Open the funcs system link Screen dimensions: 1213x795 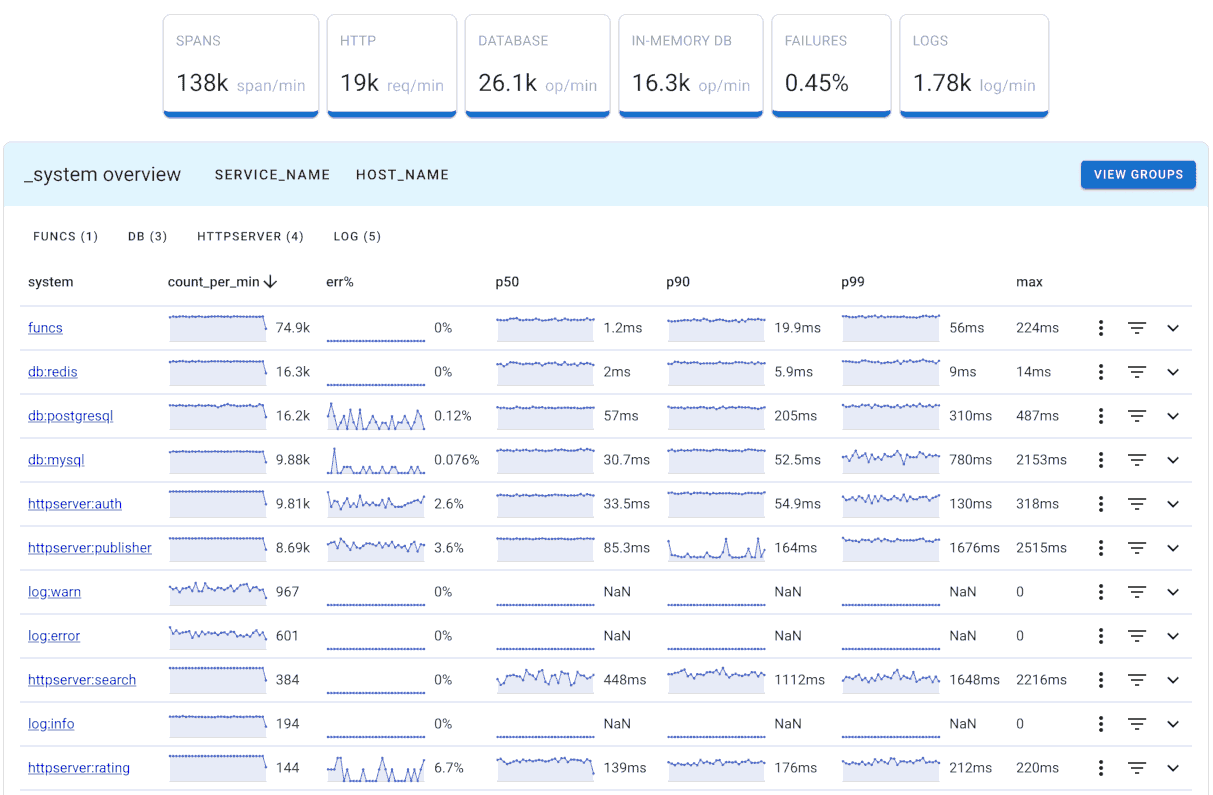point(46,328)
